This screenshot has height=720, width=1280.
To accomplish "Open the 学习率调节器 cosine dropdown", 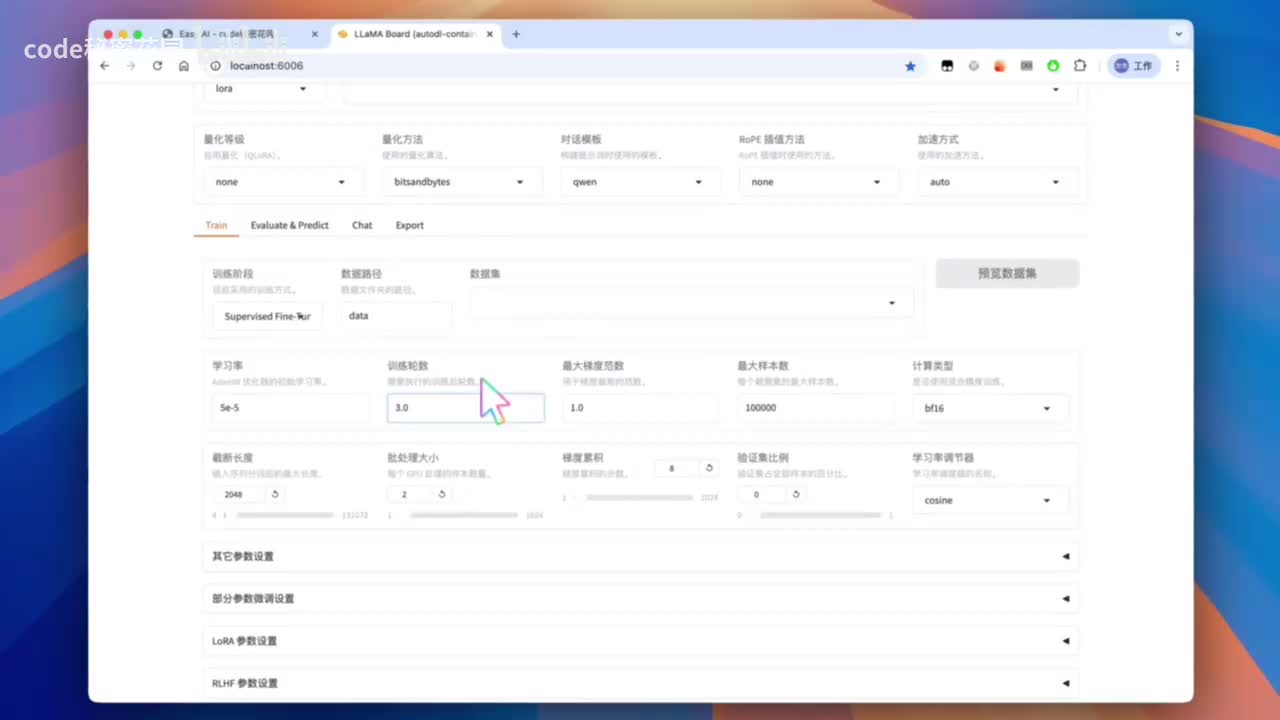I will 989,500.
